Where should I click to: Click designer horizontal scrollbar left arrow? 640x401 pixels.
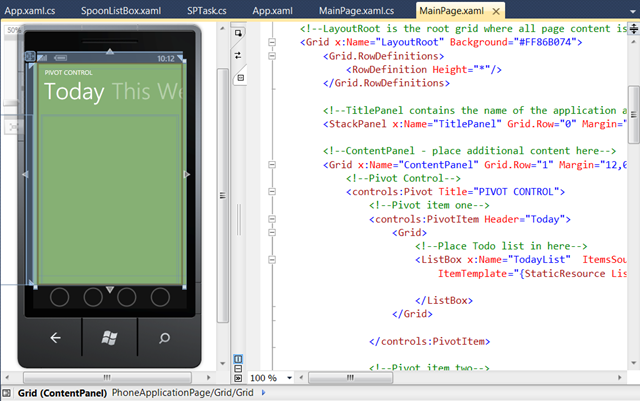pos(7,378)
